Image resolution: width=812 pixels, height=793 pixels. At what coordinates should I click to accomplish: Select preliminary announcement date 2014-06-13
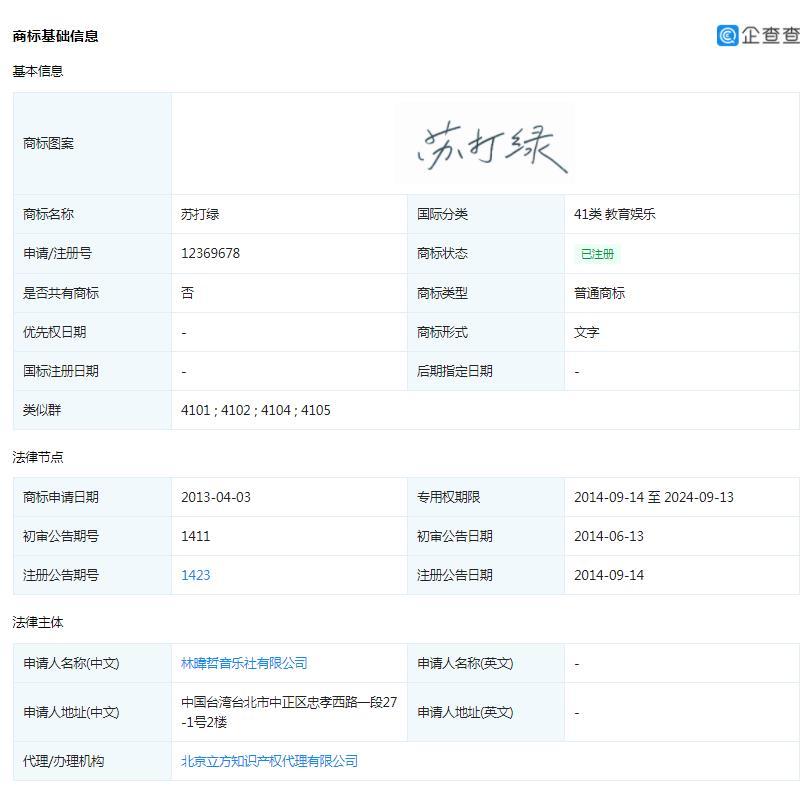(609, 536)
